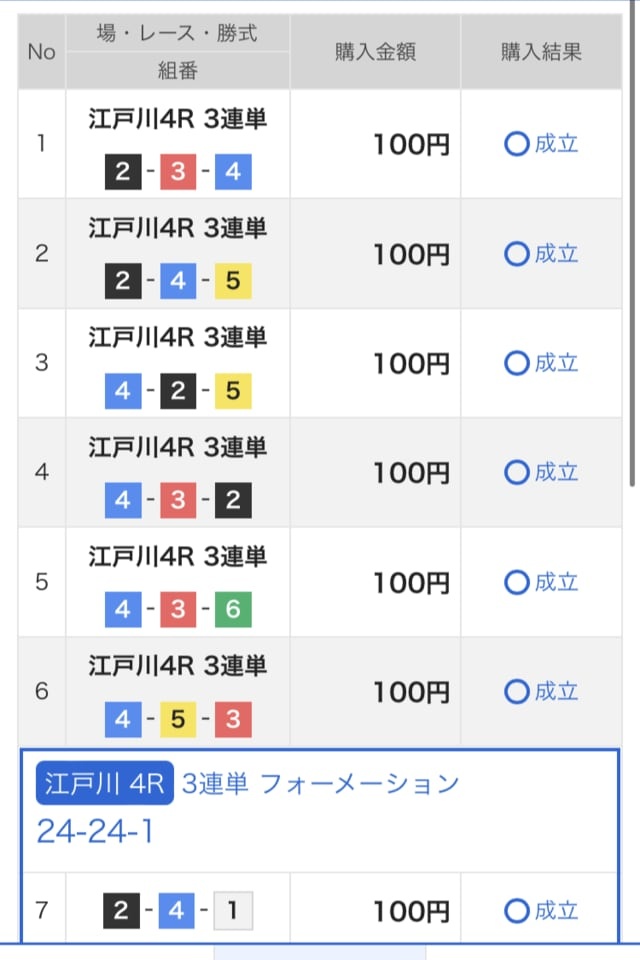
Task: Select the 成立 status text in row 7
Action: [x=557, y=911]
